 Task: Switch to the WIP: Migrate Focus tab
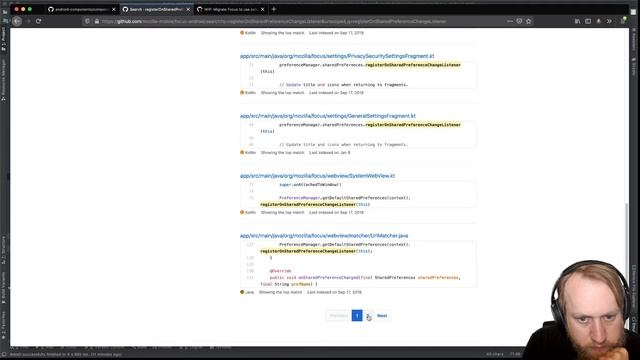click(230, 9)
